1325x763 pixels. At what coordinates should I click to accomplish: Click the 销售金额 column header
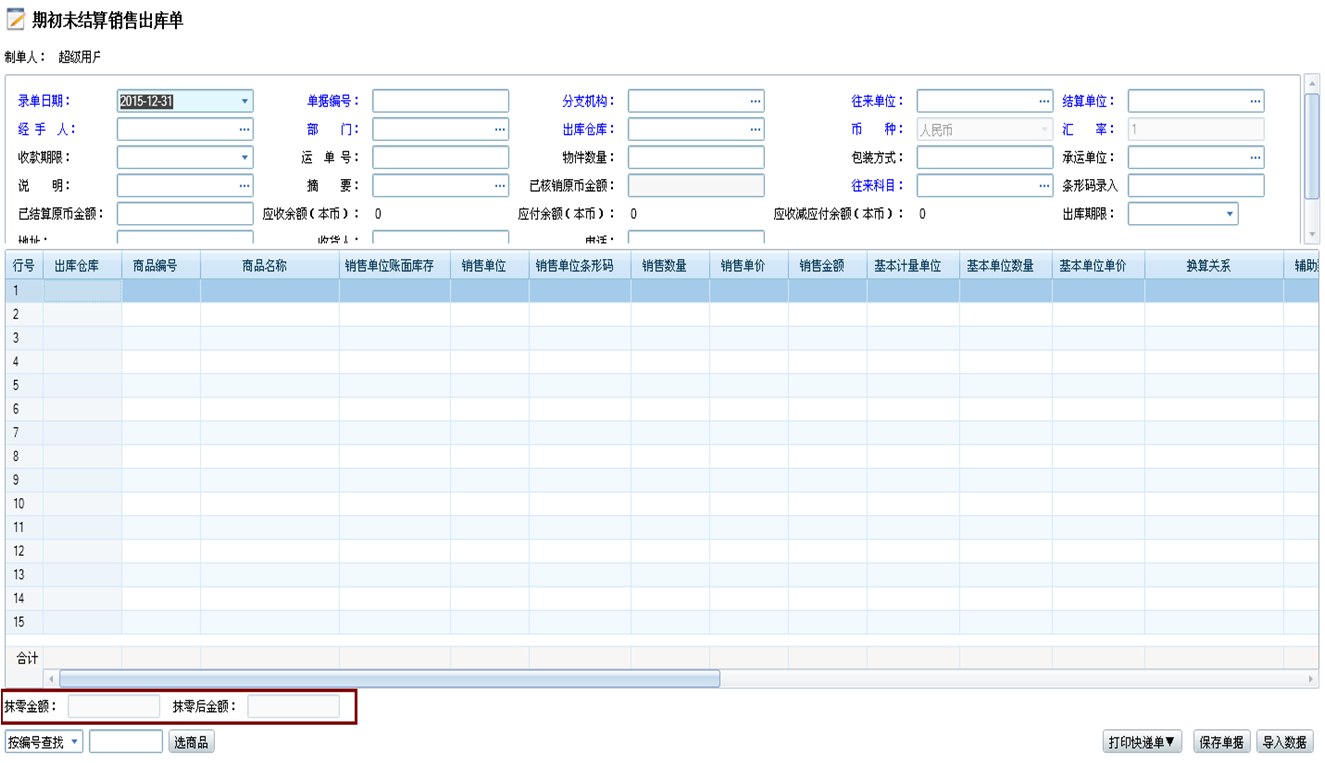(827, 266)
